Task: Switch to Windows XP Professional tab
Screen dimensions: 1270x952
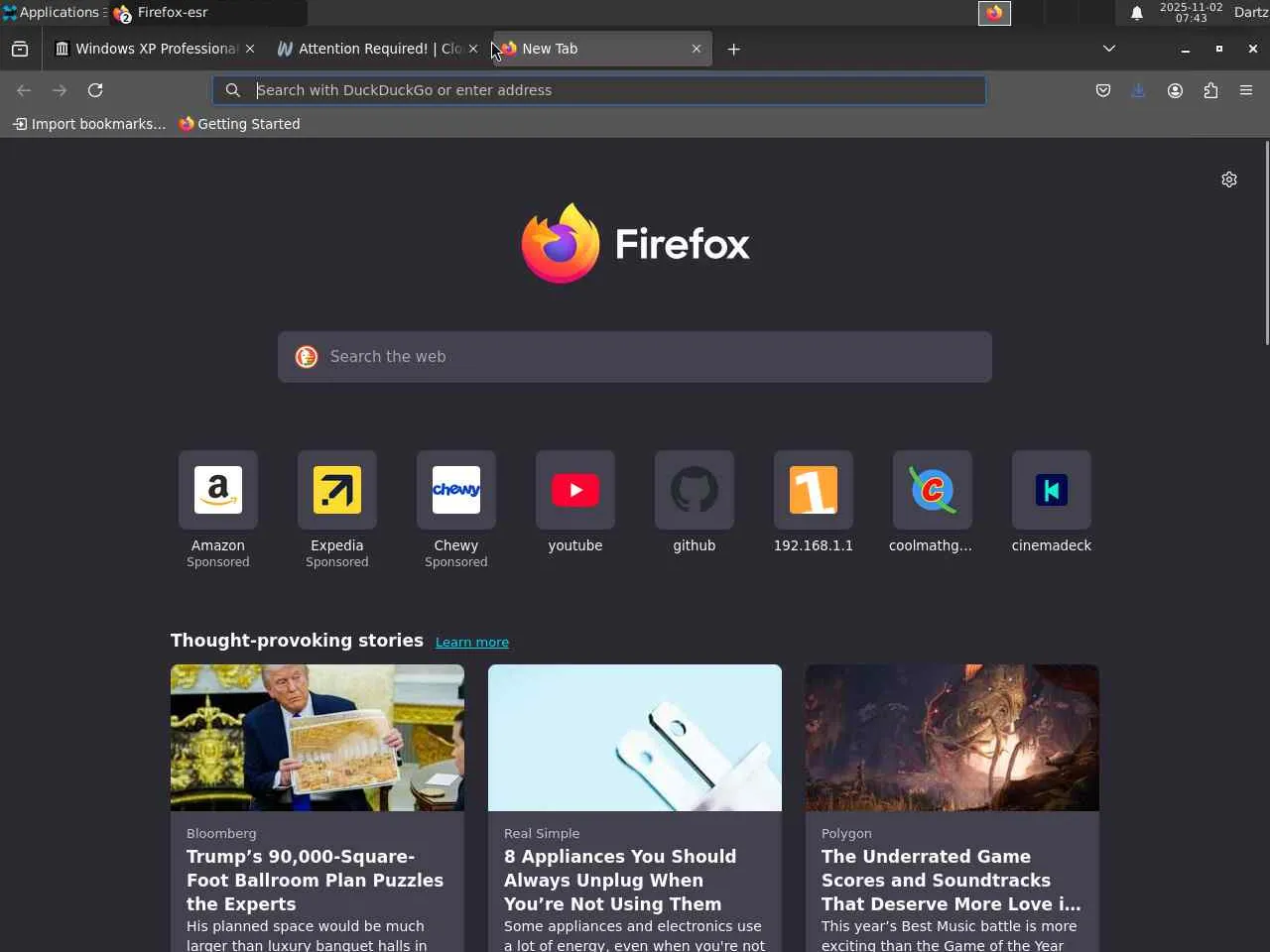Action: (154, 49)
